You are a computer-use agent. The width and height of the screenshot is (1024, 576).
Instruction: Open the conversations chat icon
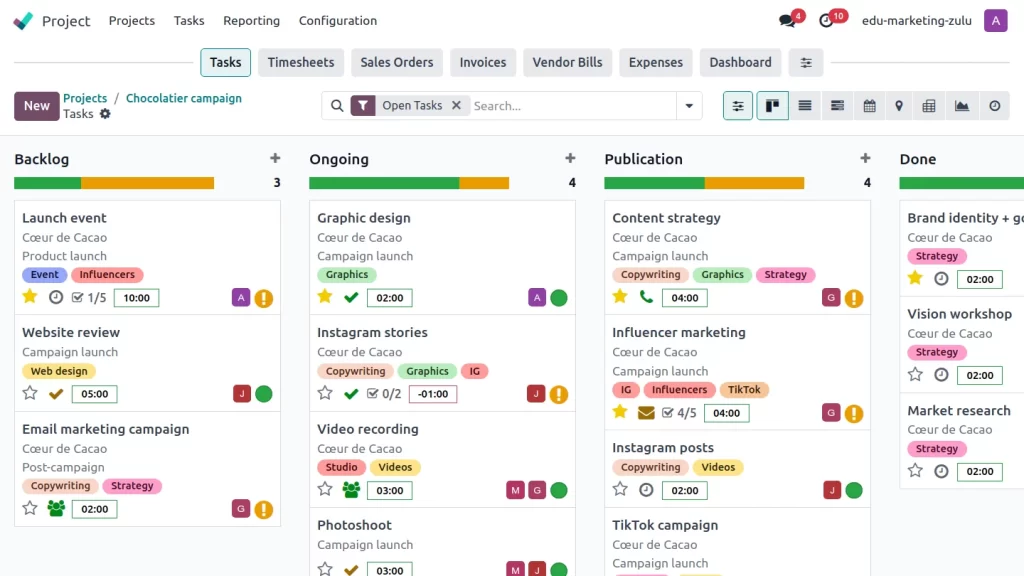coord(787,21)
